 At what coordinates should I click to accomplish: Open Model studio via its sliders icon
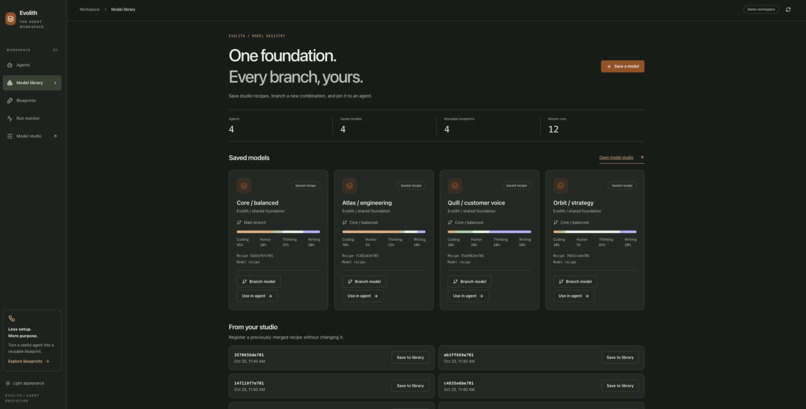10,136
